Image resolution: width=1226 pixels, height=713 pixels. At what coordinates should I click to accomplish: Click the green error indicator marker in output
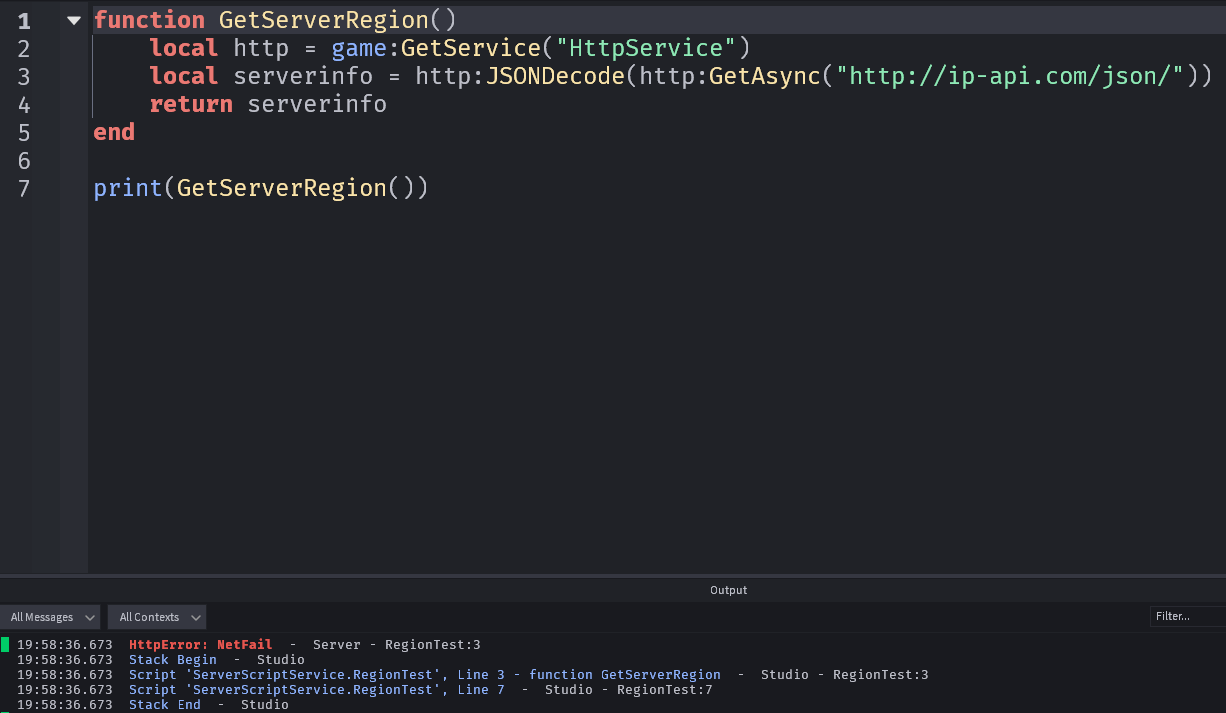click(x=5, y=645)
